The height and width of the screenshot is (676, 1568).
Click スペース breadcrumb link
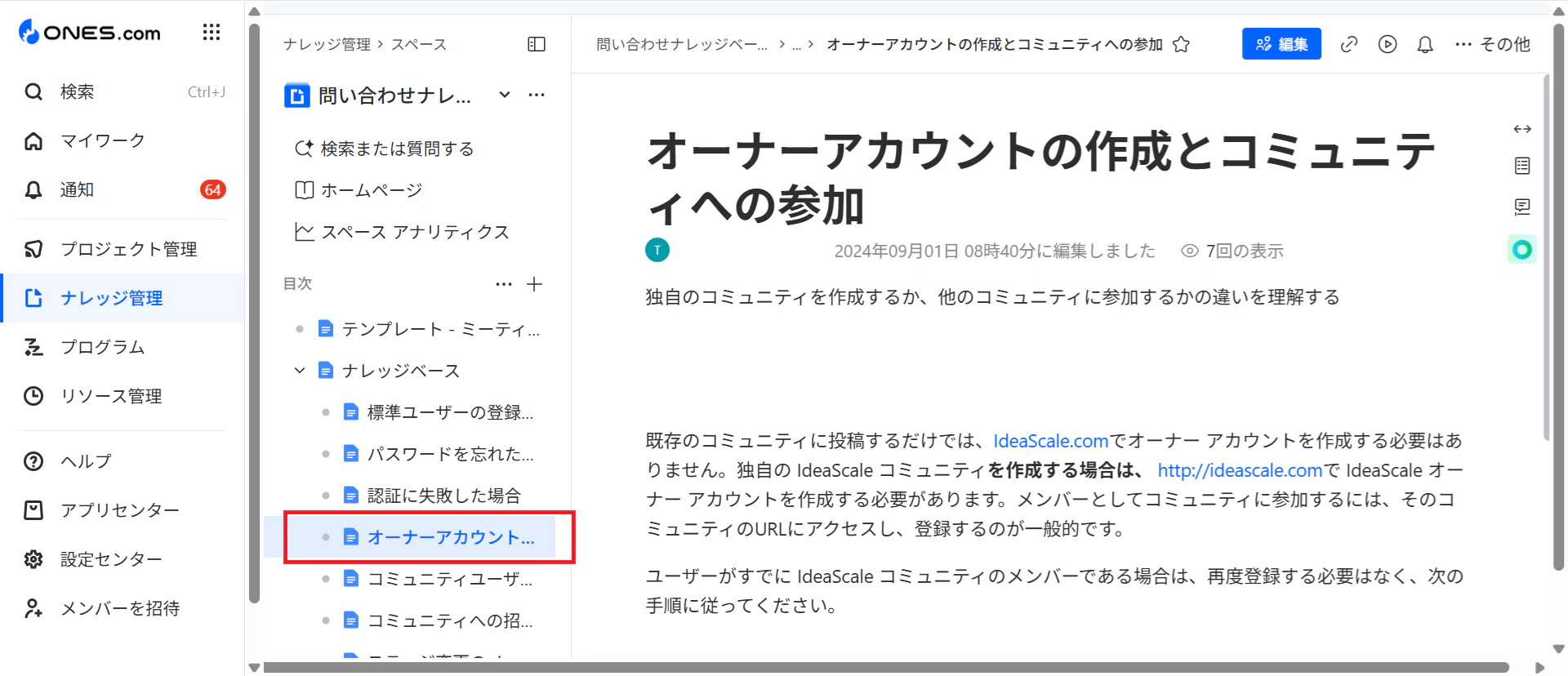point(419,44)
